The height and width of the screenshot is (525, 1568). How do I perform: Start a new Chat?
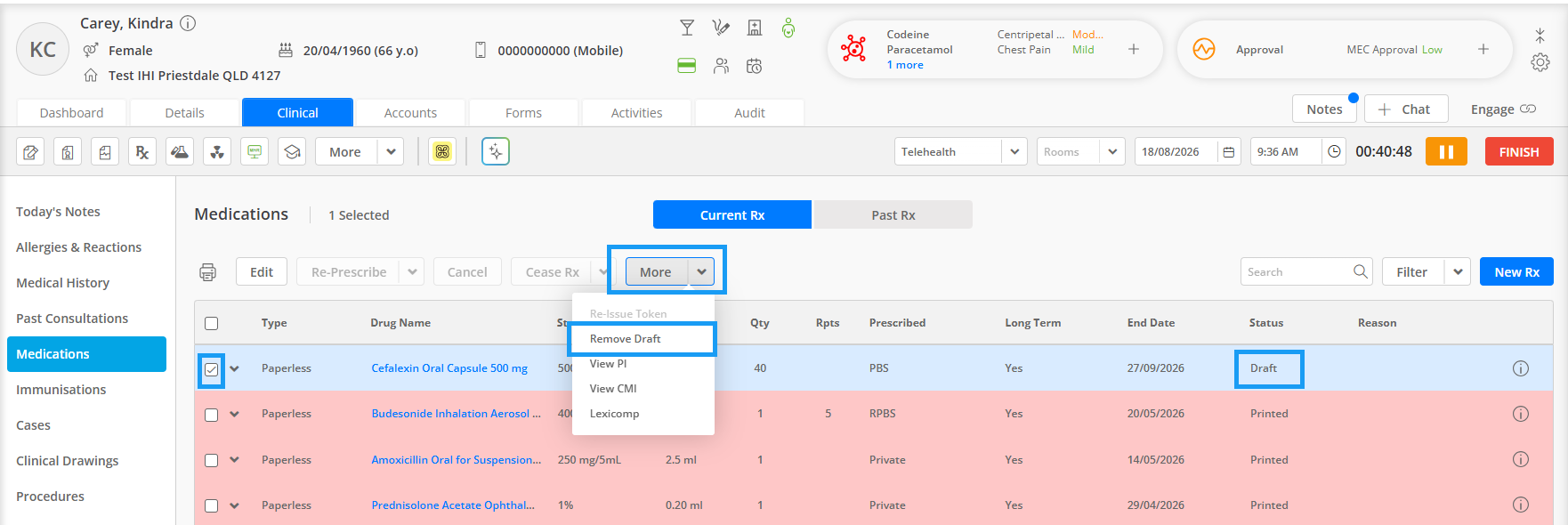tap(1406, 109)
